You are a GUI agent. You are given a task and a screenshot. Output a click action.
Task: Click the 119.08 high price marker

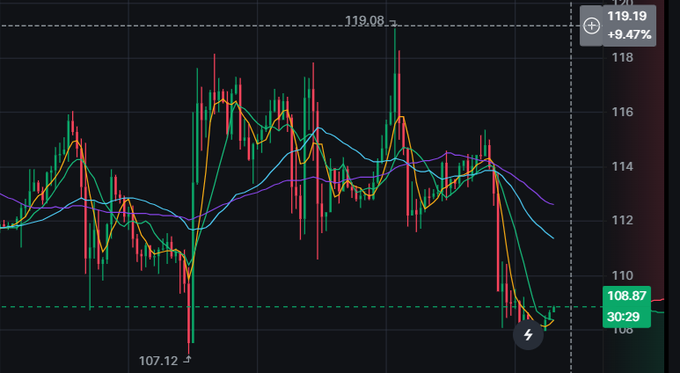[x=365, y=20]
